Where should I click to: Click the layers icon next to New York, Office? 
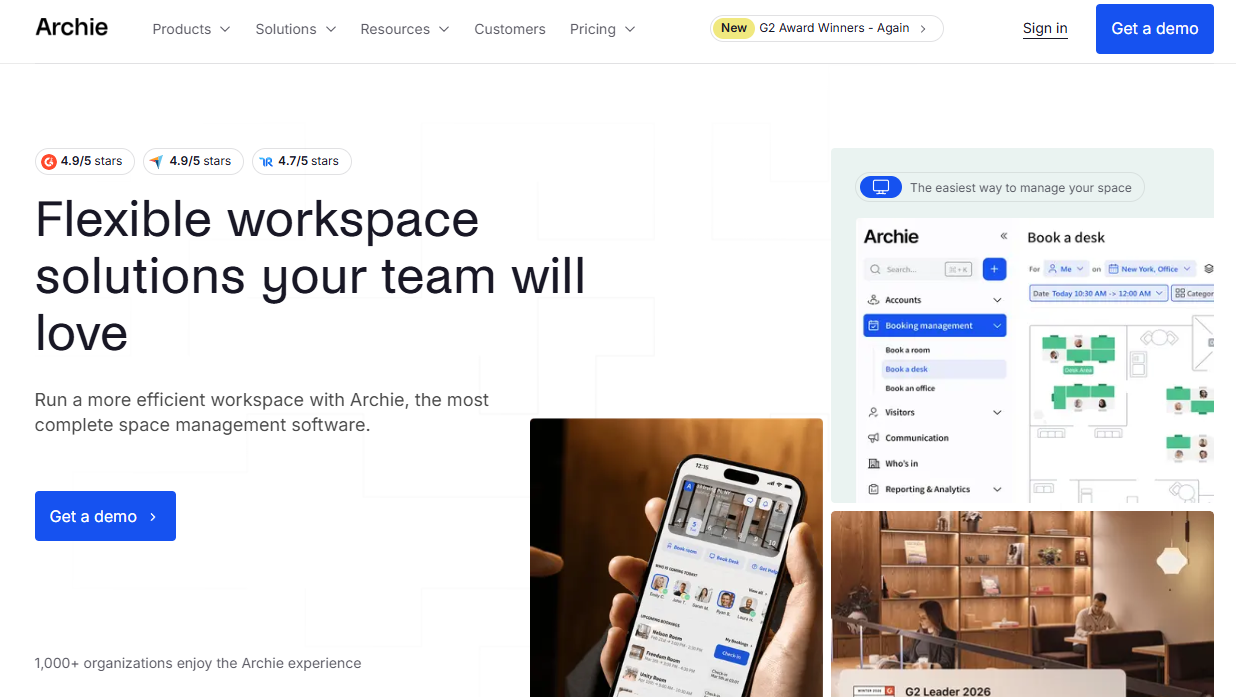(x=1209, y=269)
